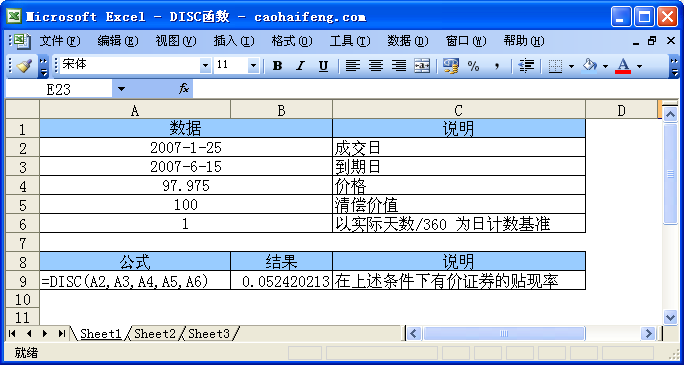This screenshot has height=365, width=684.
Task: Click the Excel icon in title bar
Action: [14, 17]
